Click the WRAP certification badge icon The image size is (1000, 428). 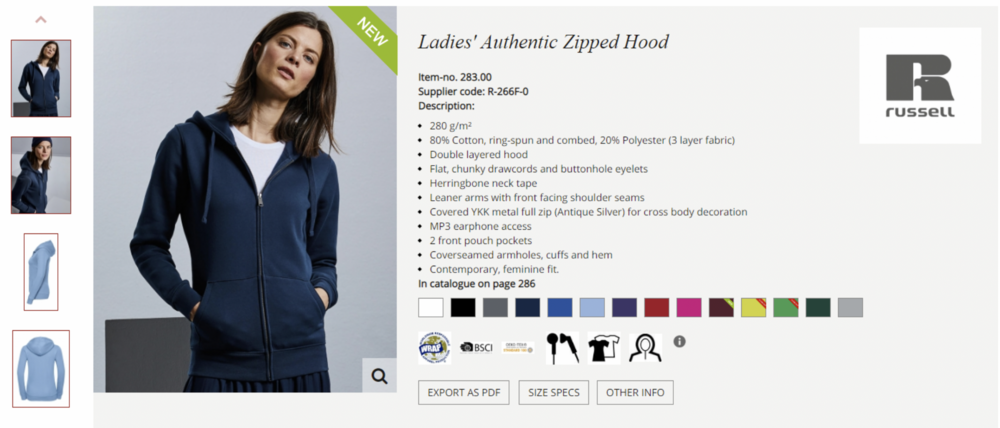(434, 348)
